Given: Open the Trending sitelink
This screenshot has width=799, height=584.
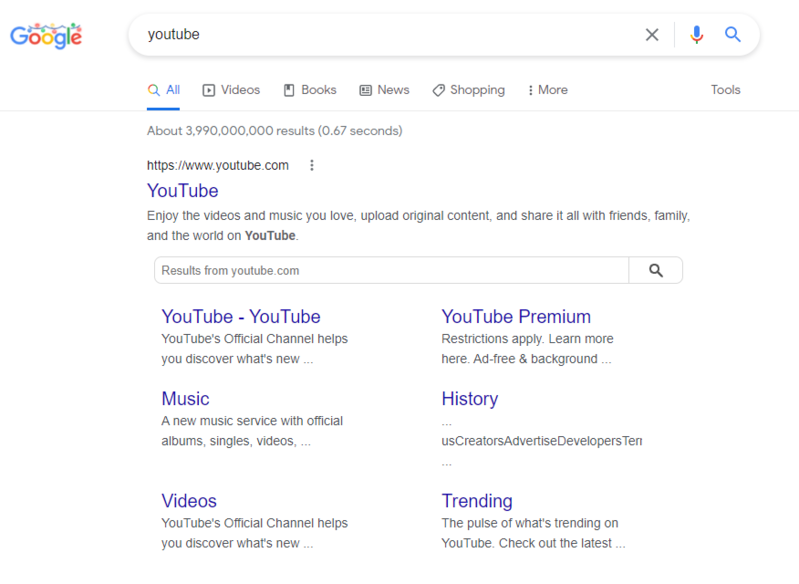Looking at the screenshot, I should (x=476, y=501).
